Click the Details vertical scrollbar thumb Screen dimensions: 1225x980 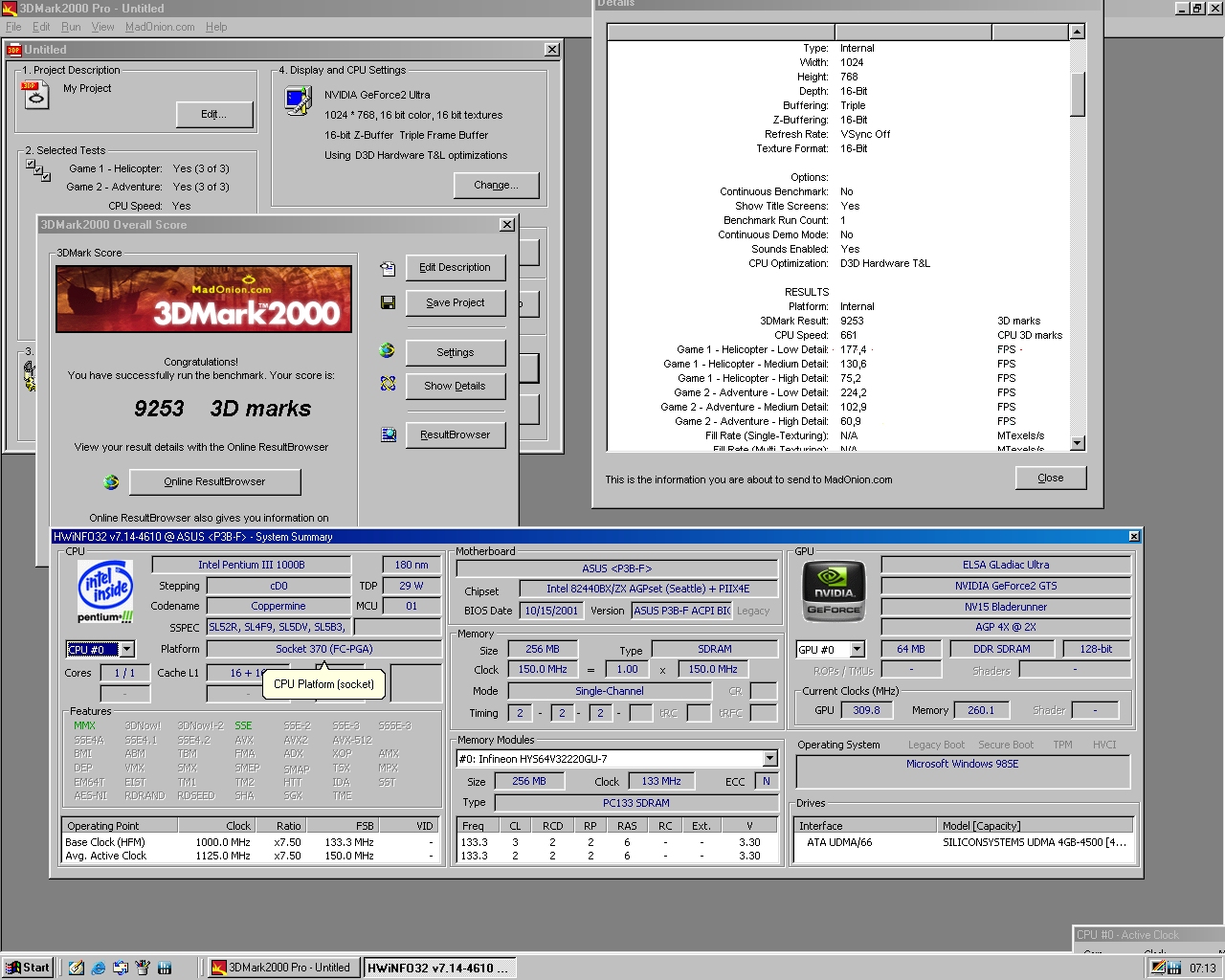1077,94
